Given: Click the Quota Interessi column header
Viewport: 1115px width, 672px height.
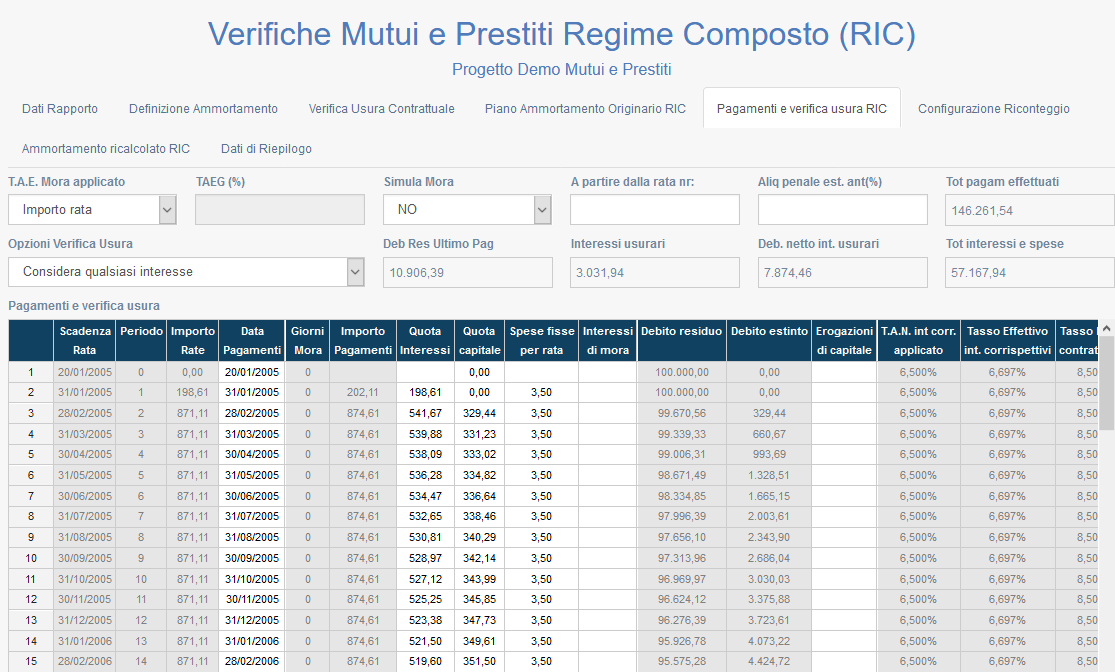Looking at the screenshot, I should 425,341.
